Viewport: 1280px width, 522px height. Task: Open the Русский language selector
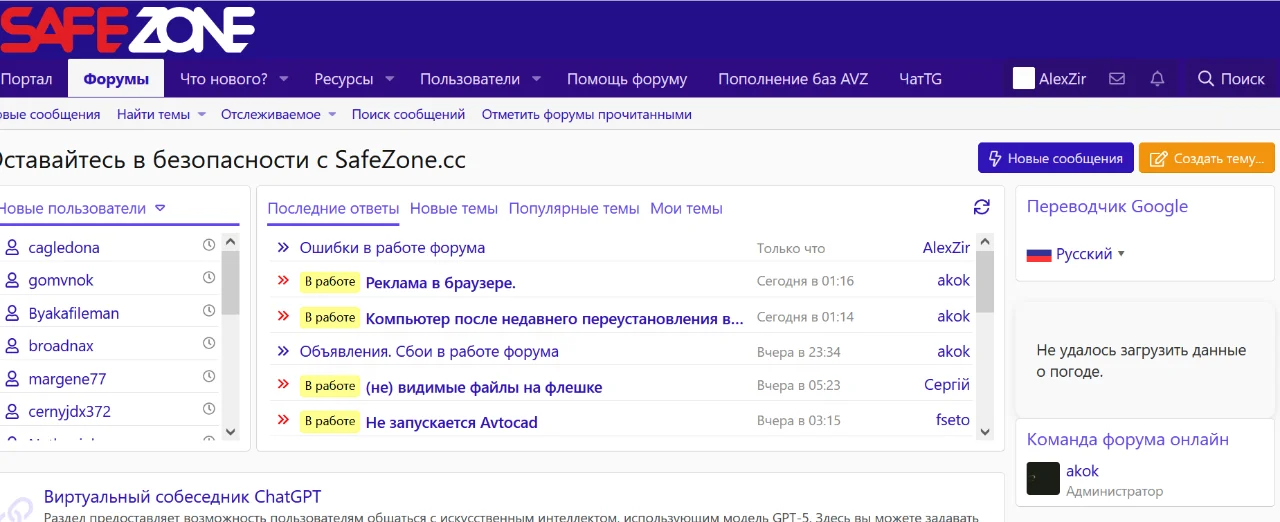(x=1076, y=254)
